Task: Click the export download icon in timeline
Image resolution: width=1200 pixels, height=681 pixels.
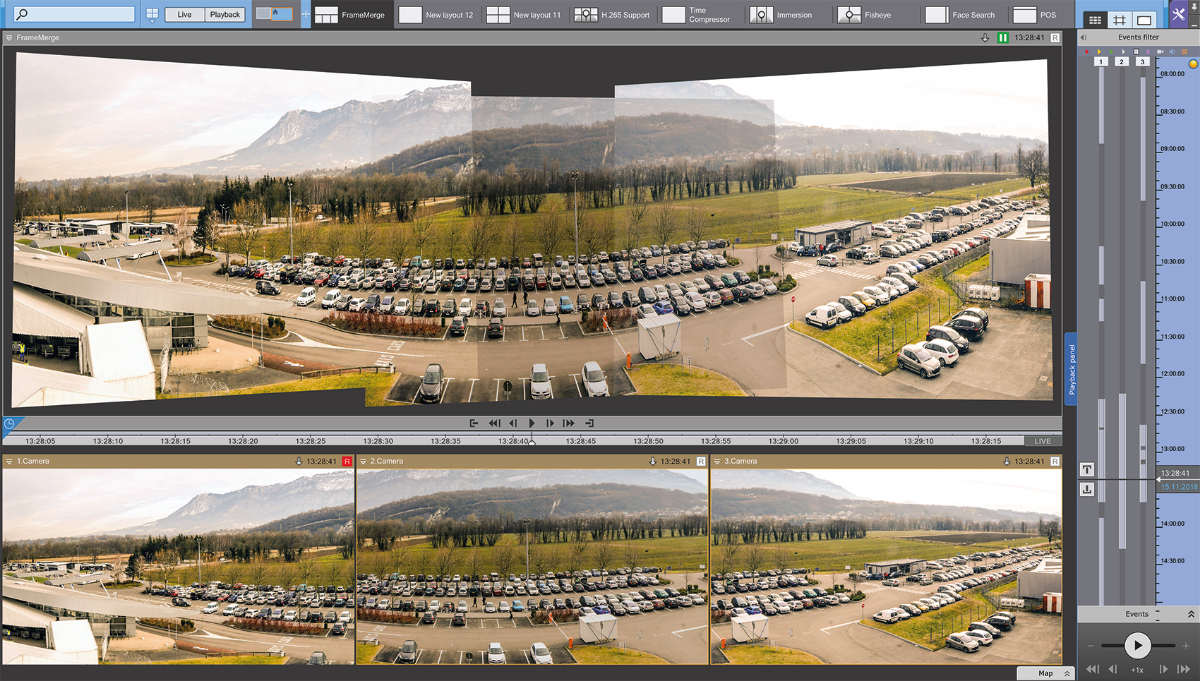Action: [x=1087, y=490]
